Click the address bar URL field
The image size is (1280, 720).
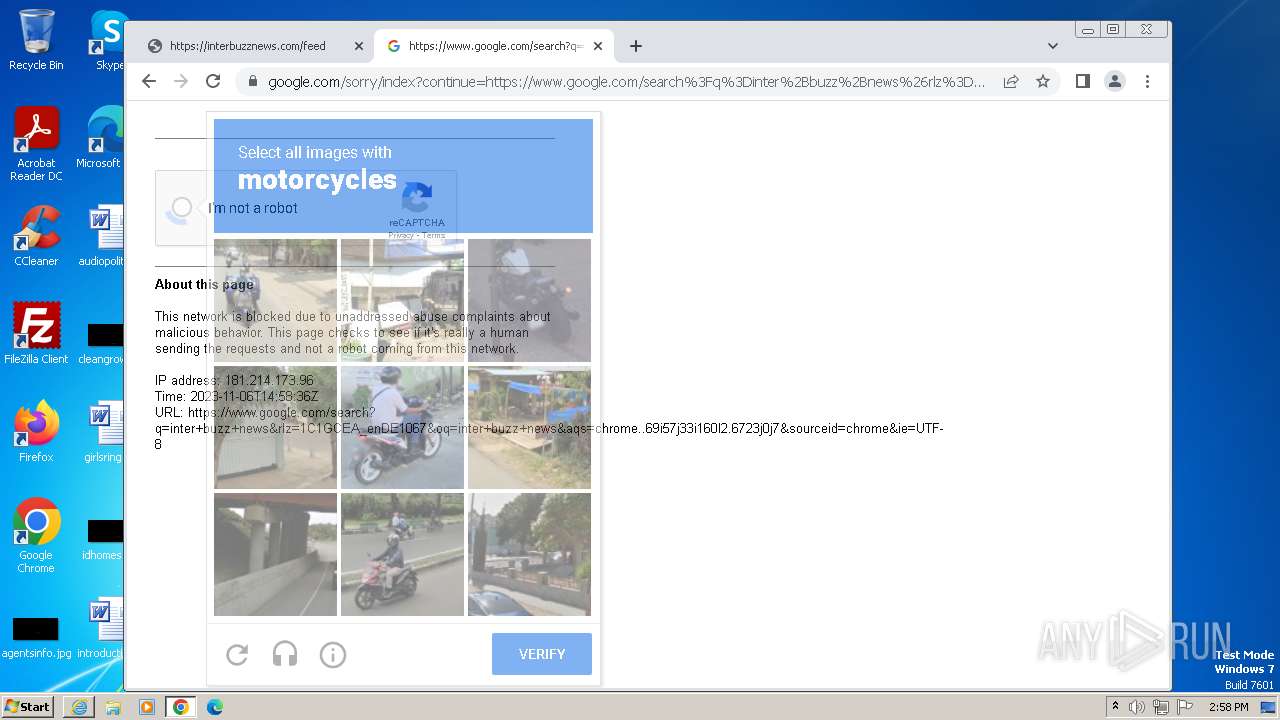coord(626,81)
